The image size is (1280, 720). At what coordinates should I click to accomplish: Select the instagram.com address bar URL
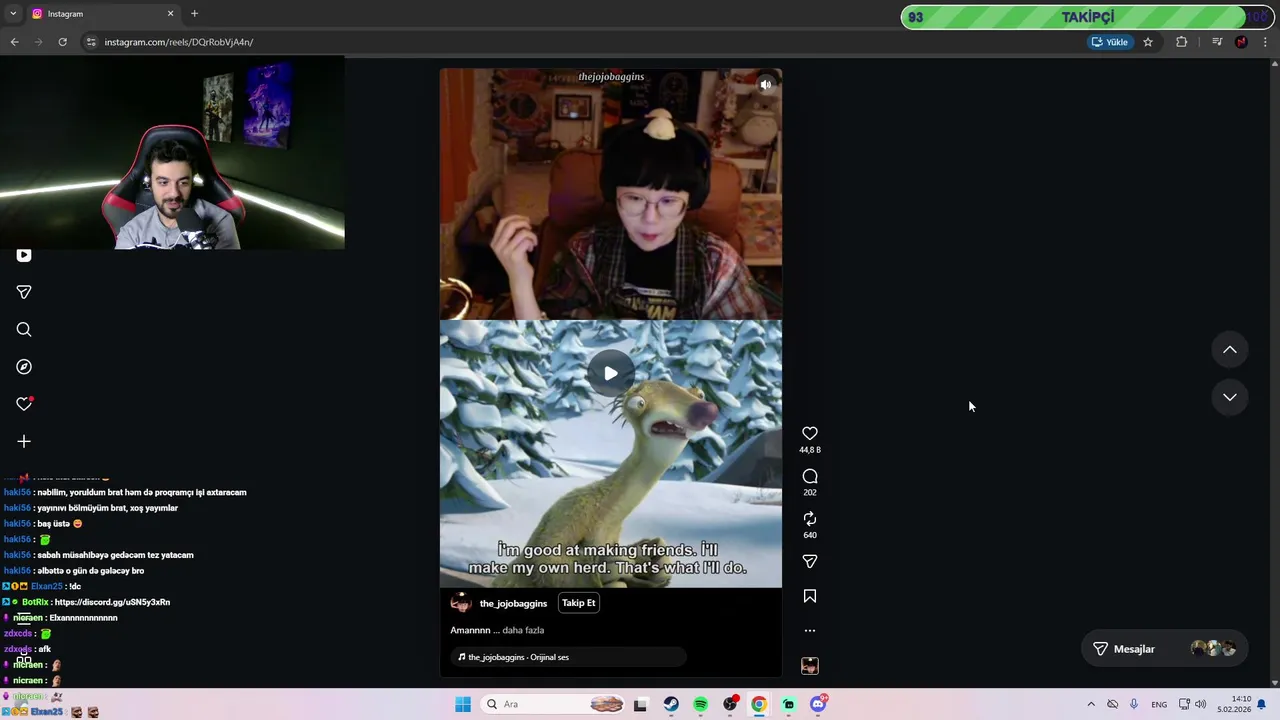179,42
